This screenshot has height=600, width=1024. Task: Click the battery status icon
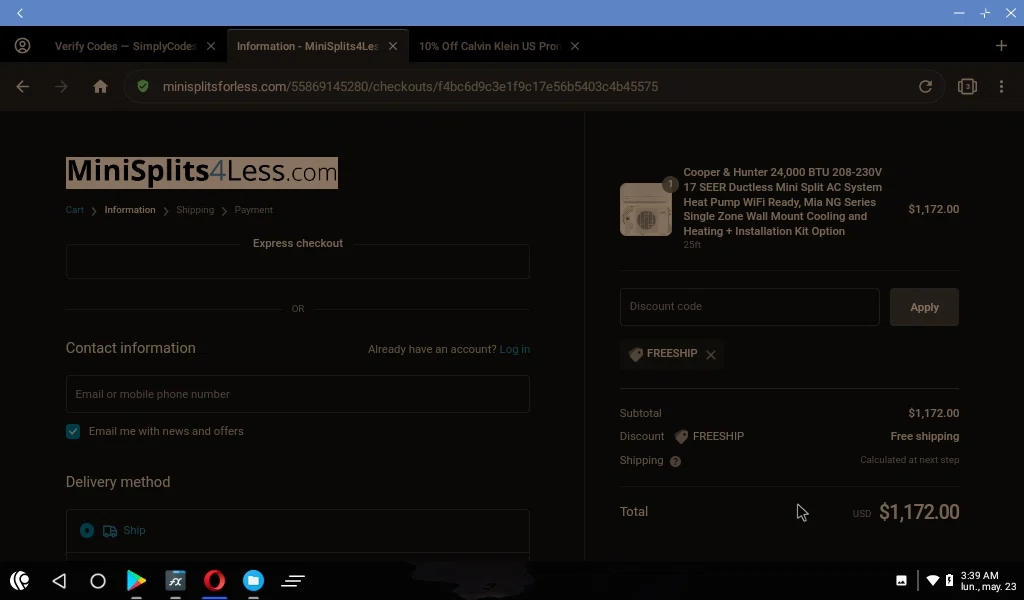(x=949, y=580)
